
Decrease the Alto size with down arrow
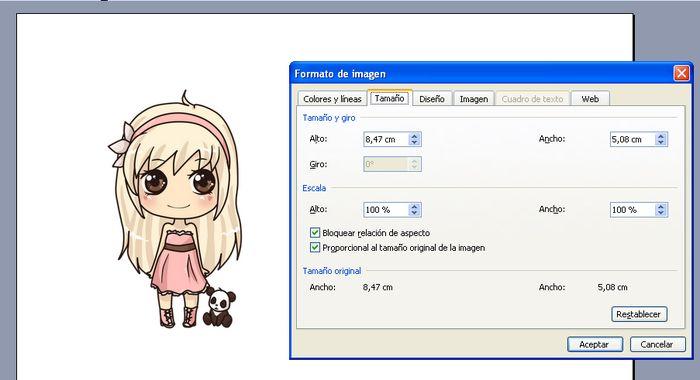415,142
